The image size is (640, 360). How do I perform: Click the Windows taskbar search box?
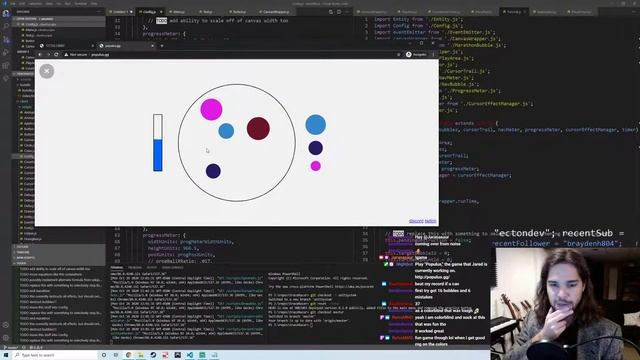[55, 355]
